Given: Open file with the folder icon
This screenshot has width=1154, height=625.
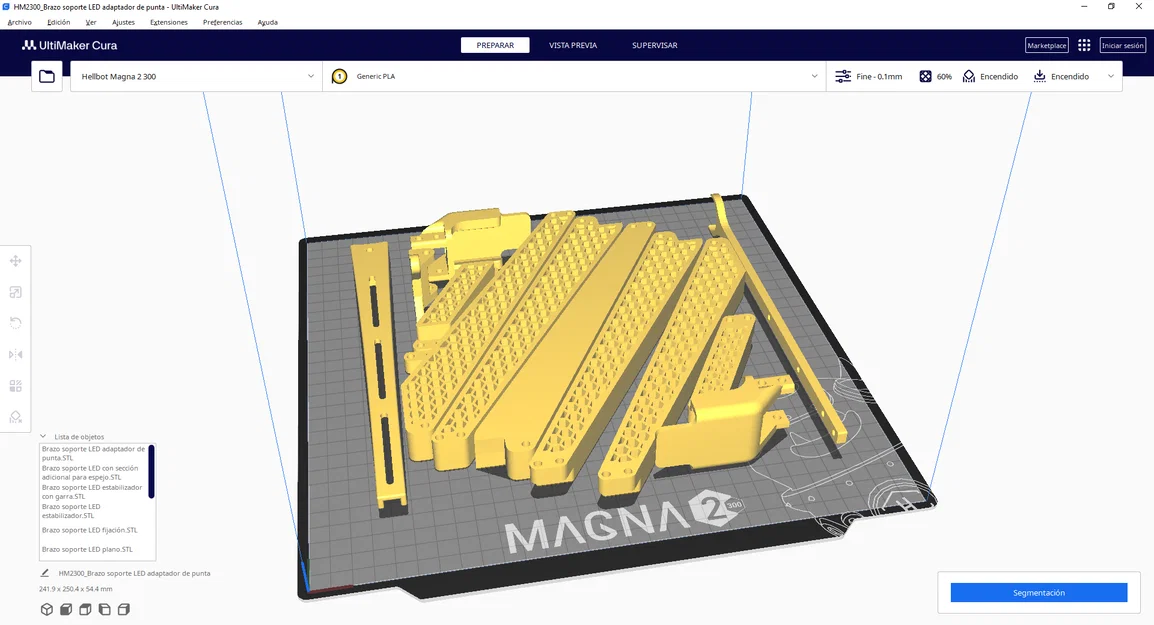Looking at the screenshot, I should click(x=46, y=77).
